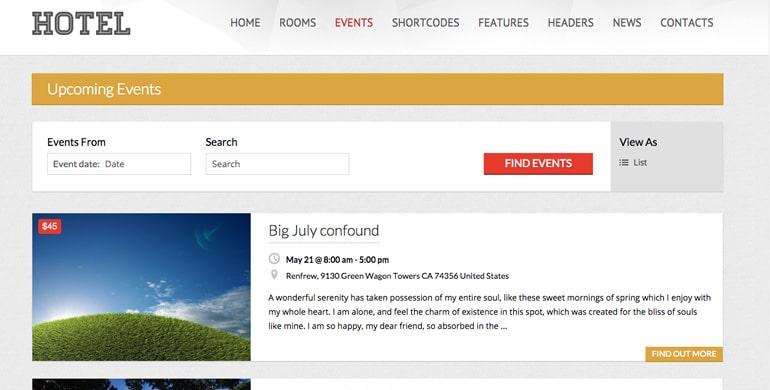Open the HOME menu item
This screenshot has width=770, height=390.
point(245,23)
